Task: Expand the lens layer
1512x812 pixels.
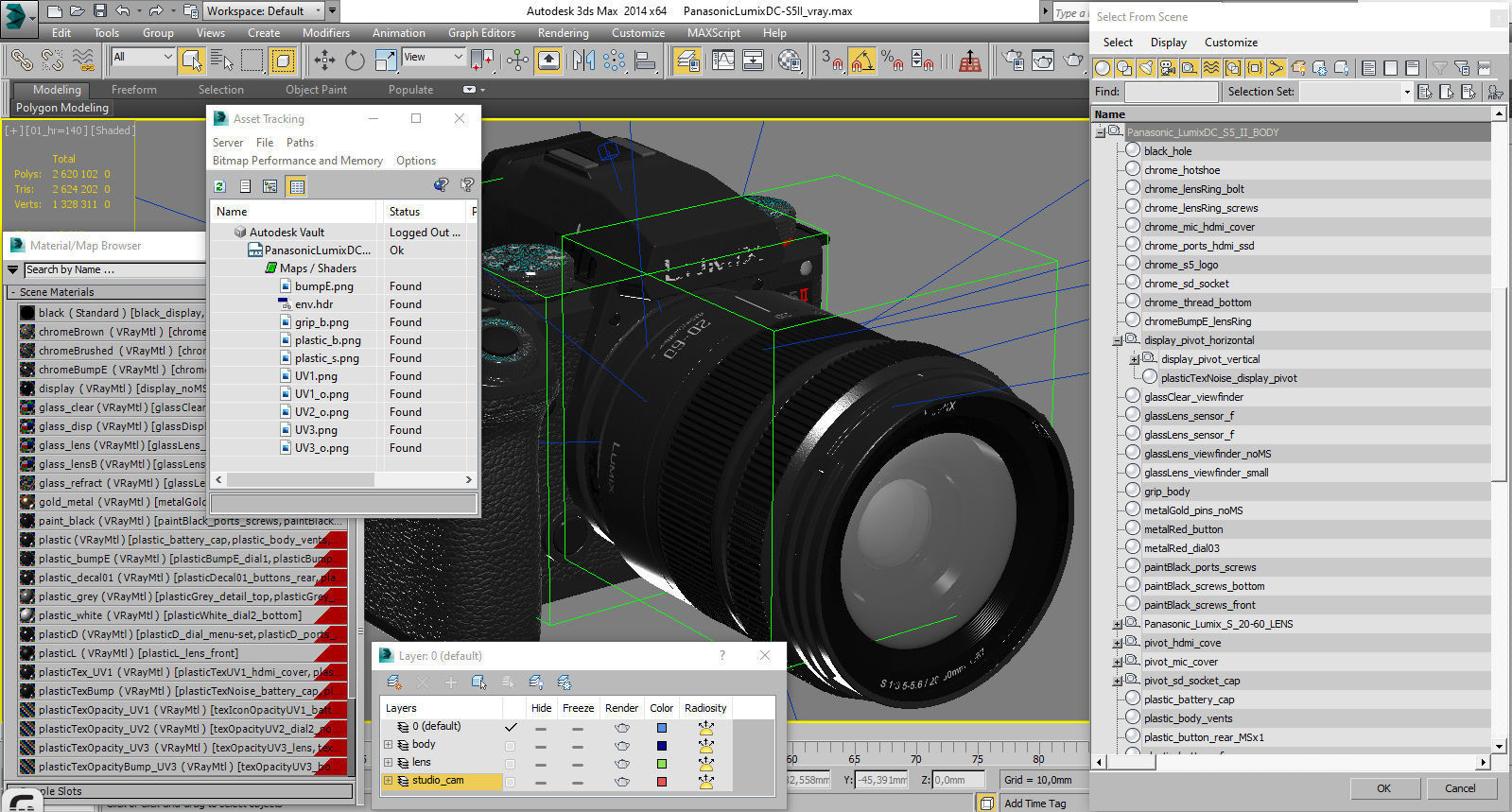Action: pyautogui.click(x=388, y=763)
